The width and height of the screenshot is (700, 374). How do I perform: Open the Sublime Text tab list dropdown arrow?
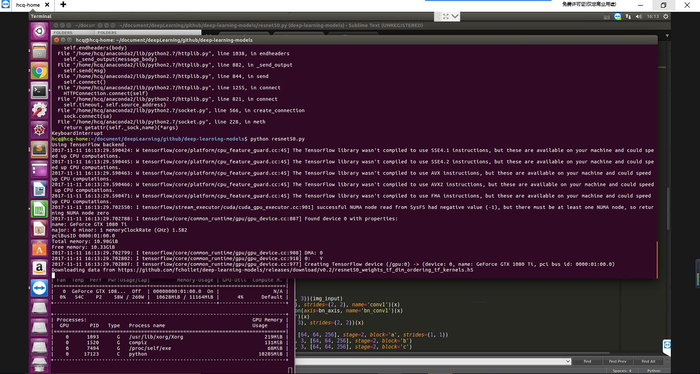[x=667, y=36]
